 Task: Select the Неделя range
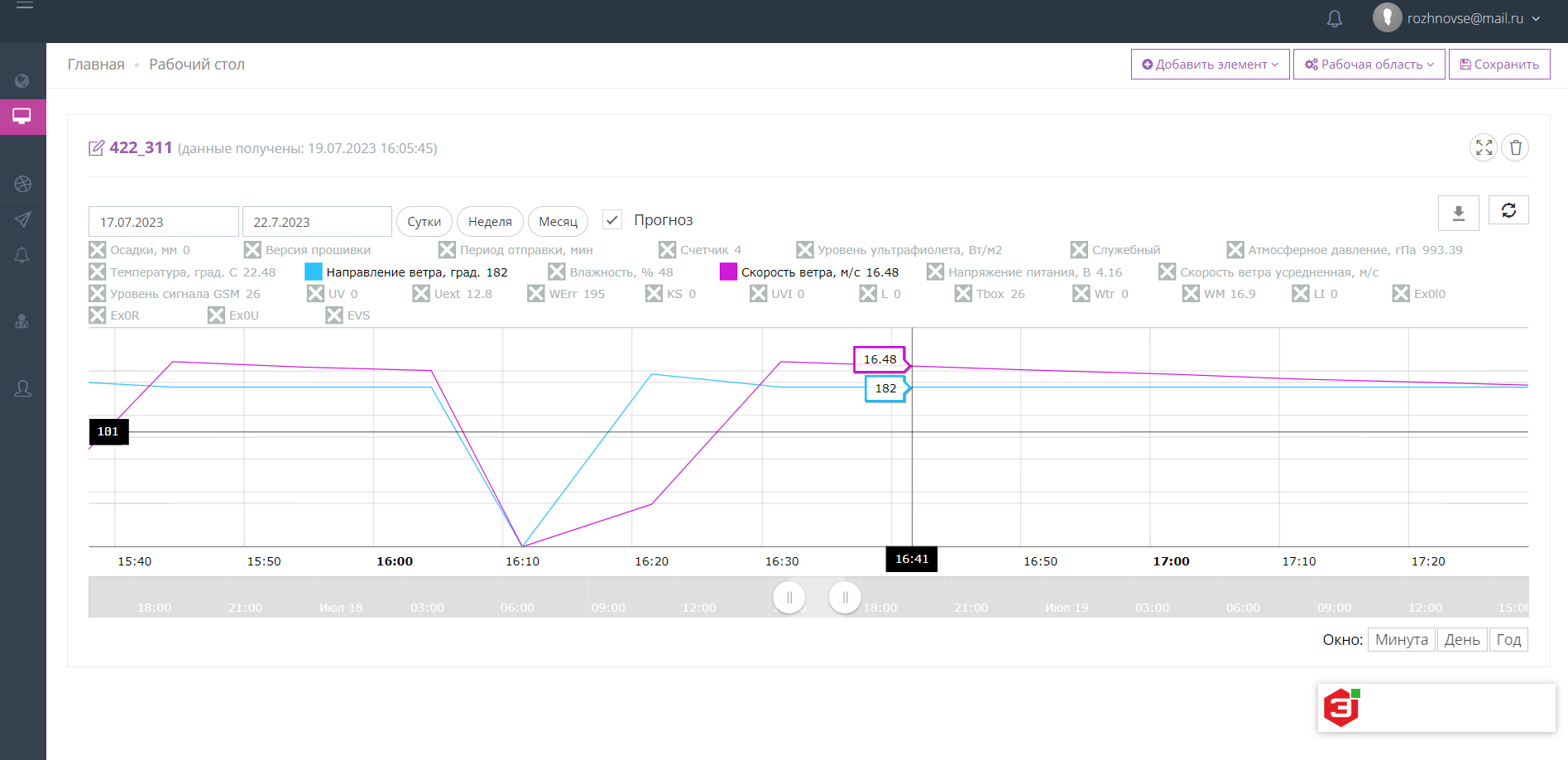490,222
